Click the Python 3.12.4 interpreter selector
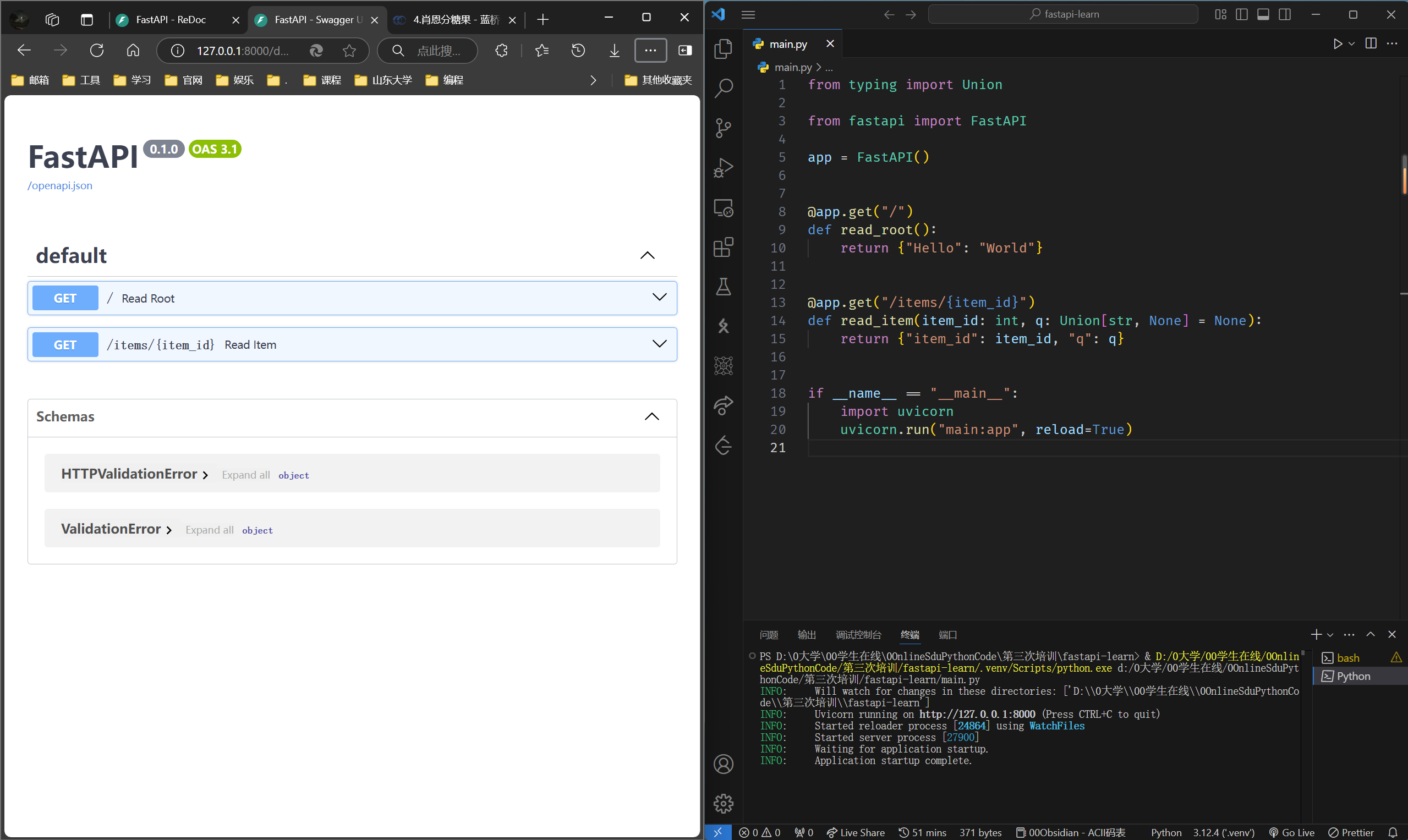 pos(1224,832)
